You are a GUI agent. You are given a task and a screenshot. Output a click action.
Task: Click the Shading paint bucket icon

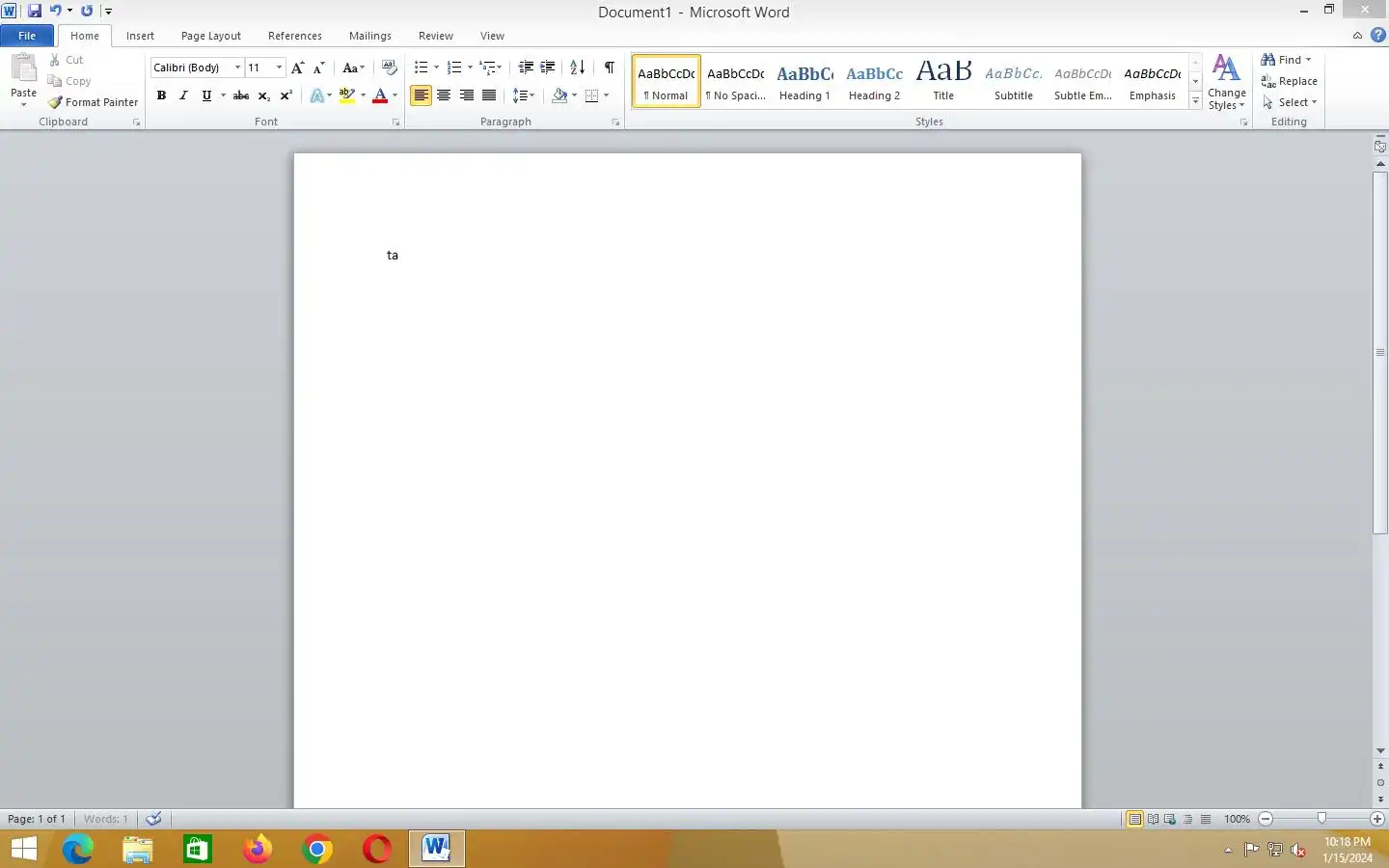(x=559, y=95)
